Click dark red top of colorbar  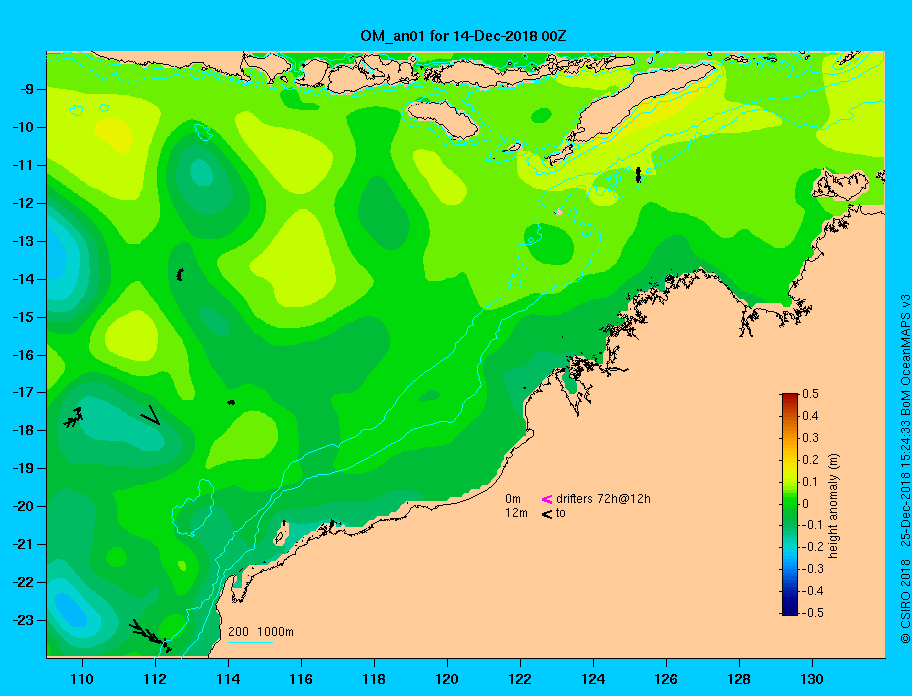coord(790,397)
